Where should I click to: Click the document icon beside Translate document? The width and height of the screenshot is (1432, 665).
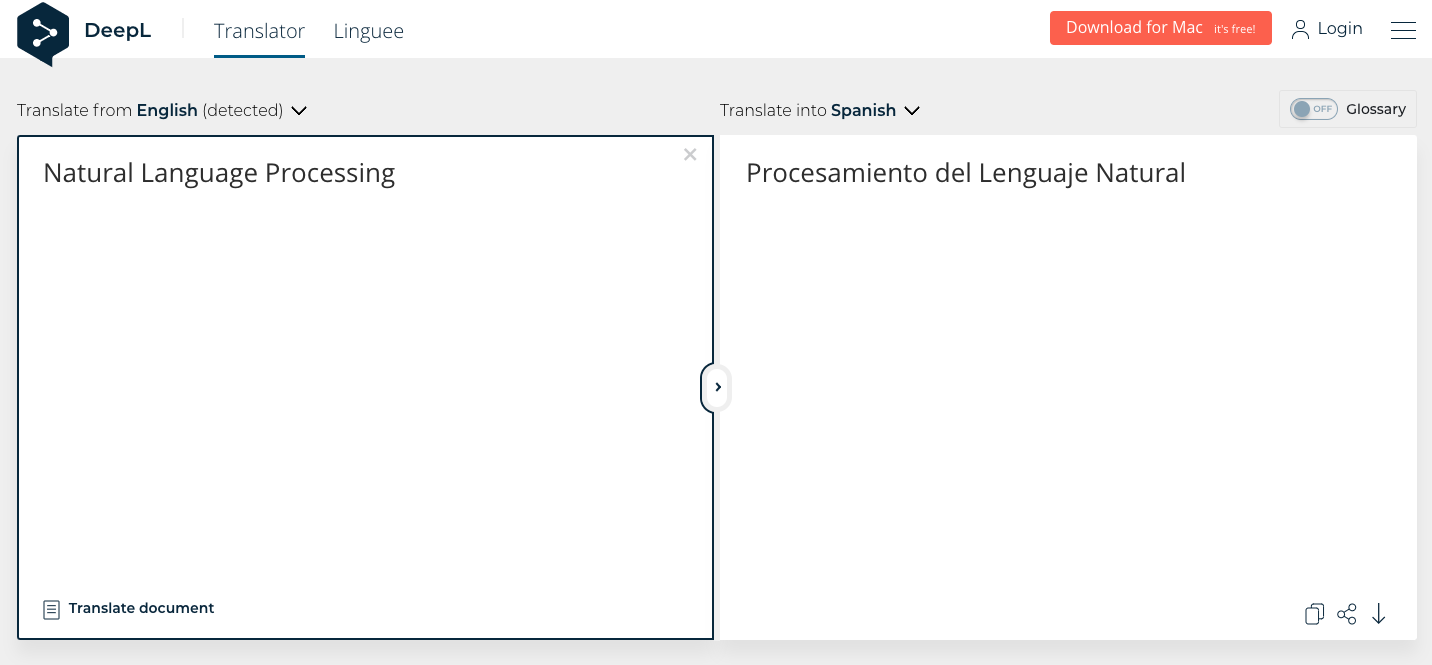point(51,609)
